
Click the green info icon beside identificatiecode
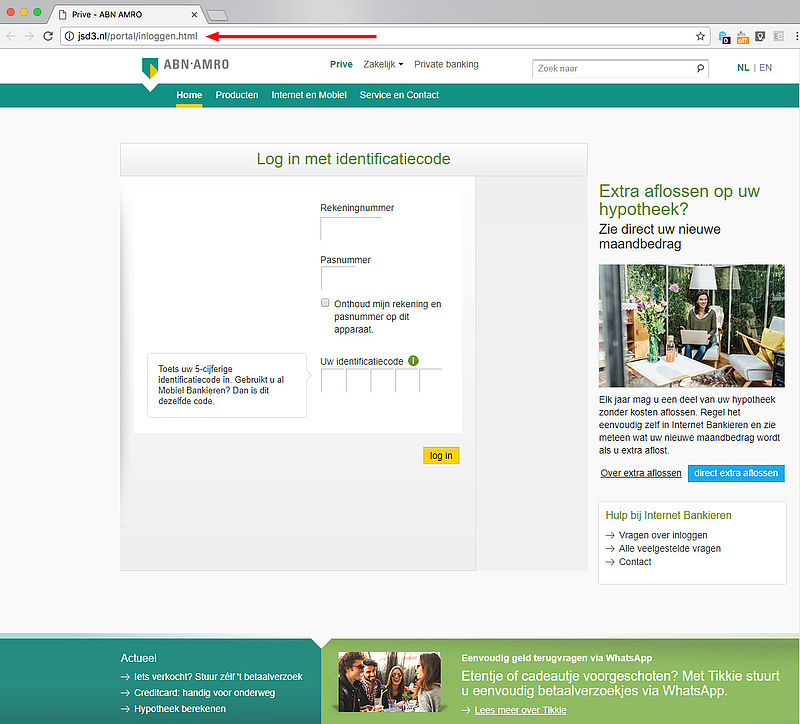pyautogui.click(x=413, y=361)
